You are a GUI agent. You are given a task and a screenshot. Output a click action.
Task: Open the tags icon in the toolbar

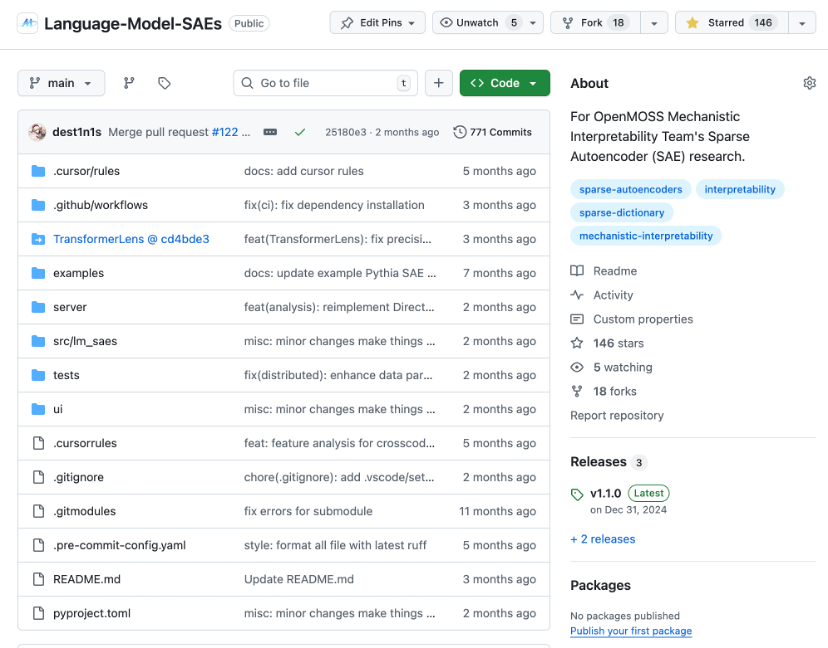coord(165,83)
